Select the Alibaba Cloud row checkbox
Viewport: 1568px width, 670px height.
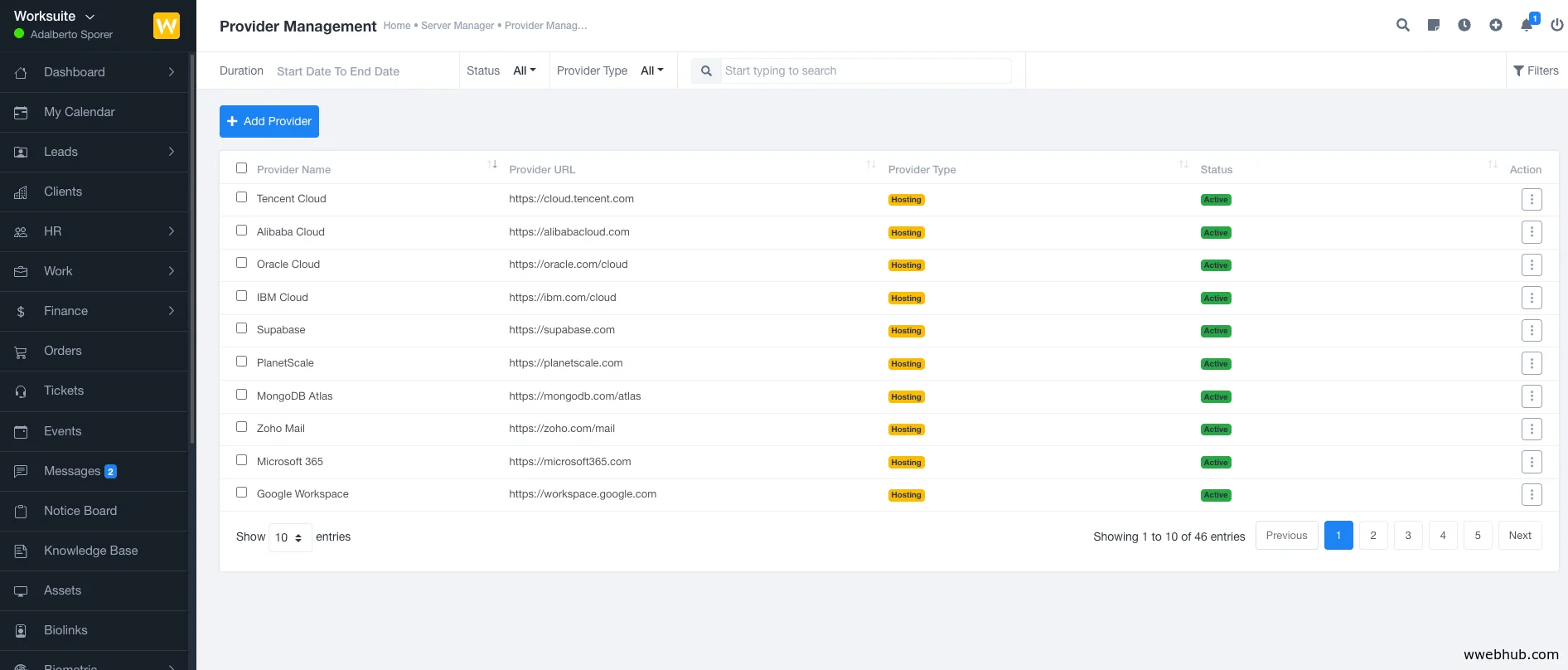pyautogui.click(x=241, y=231)
